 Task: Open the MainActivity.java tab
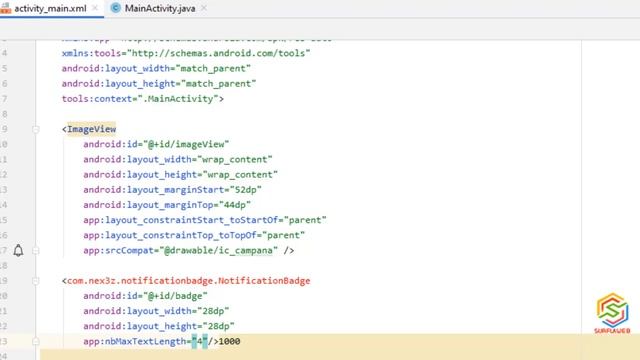160,9
